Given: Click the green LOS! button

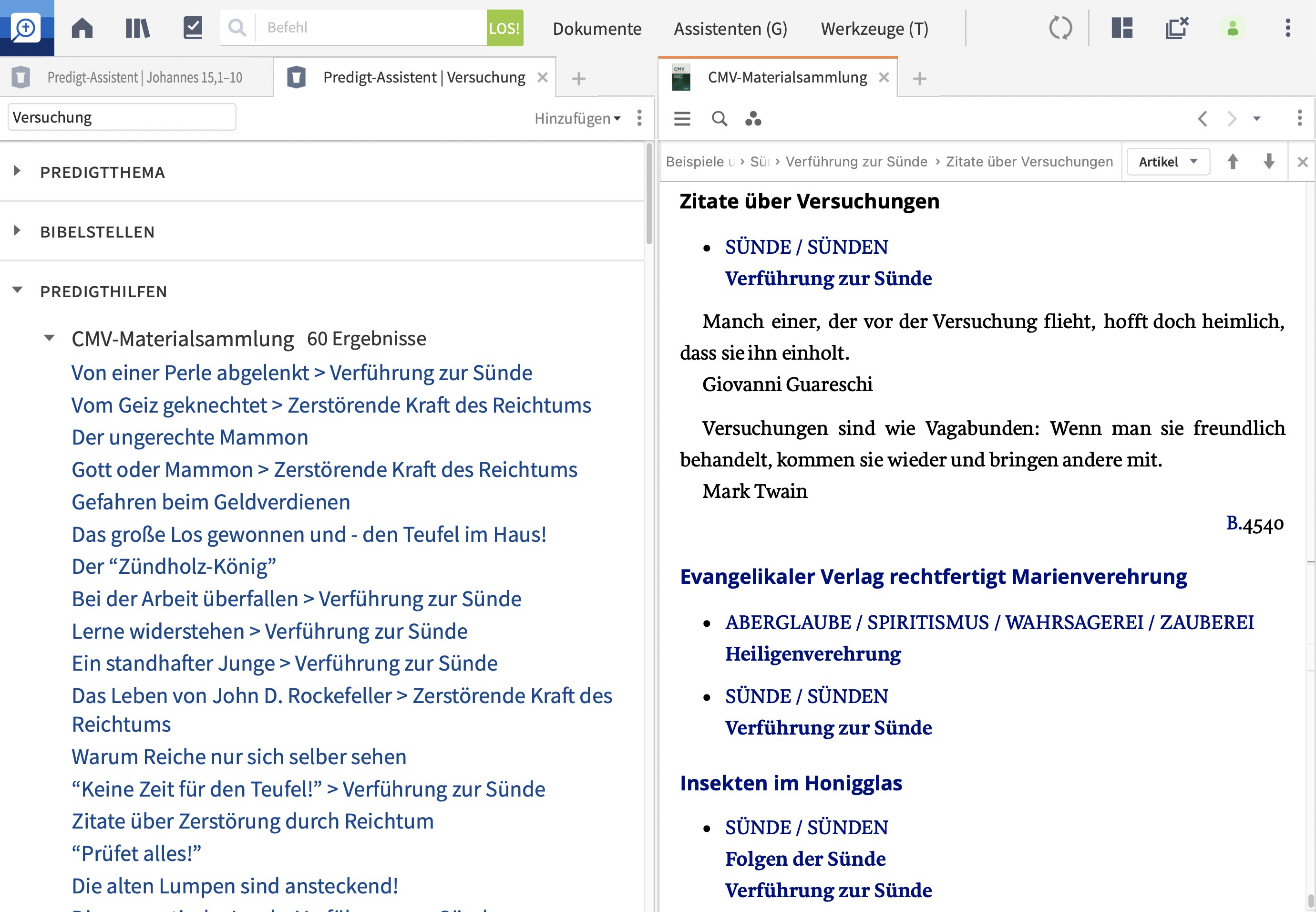Looking at the screenshot, I should pyautogui.click(x=504, y=28).
